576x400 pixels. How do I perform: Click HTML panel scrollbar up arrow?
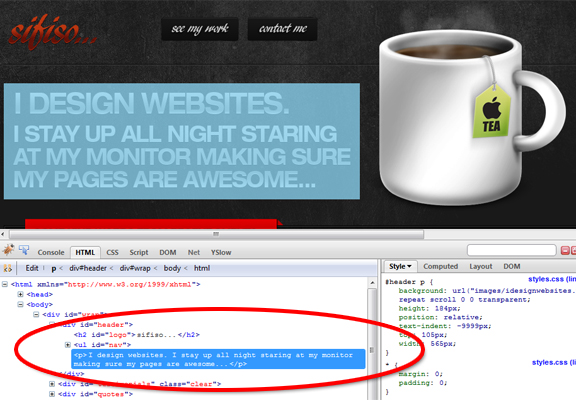[x=372, y=283]
